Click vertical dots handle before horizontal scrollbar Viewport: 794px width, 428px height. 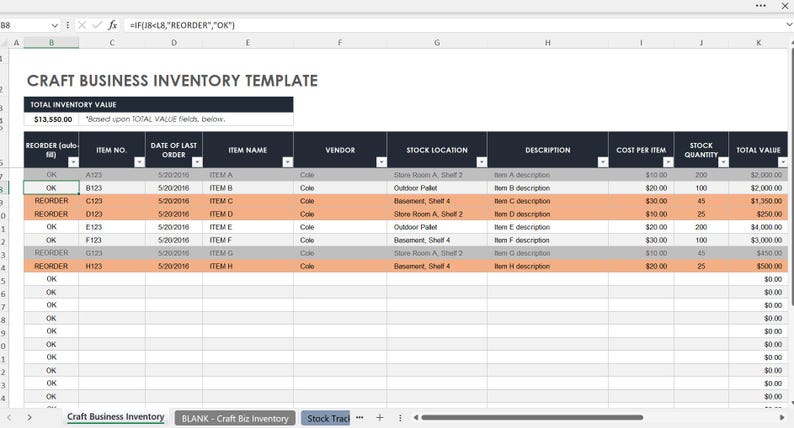pos(400,417)
